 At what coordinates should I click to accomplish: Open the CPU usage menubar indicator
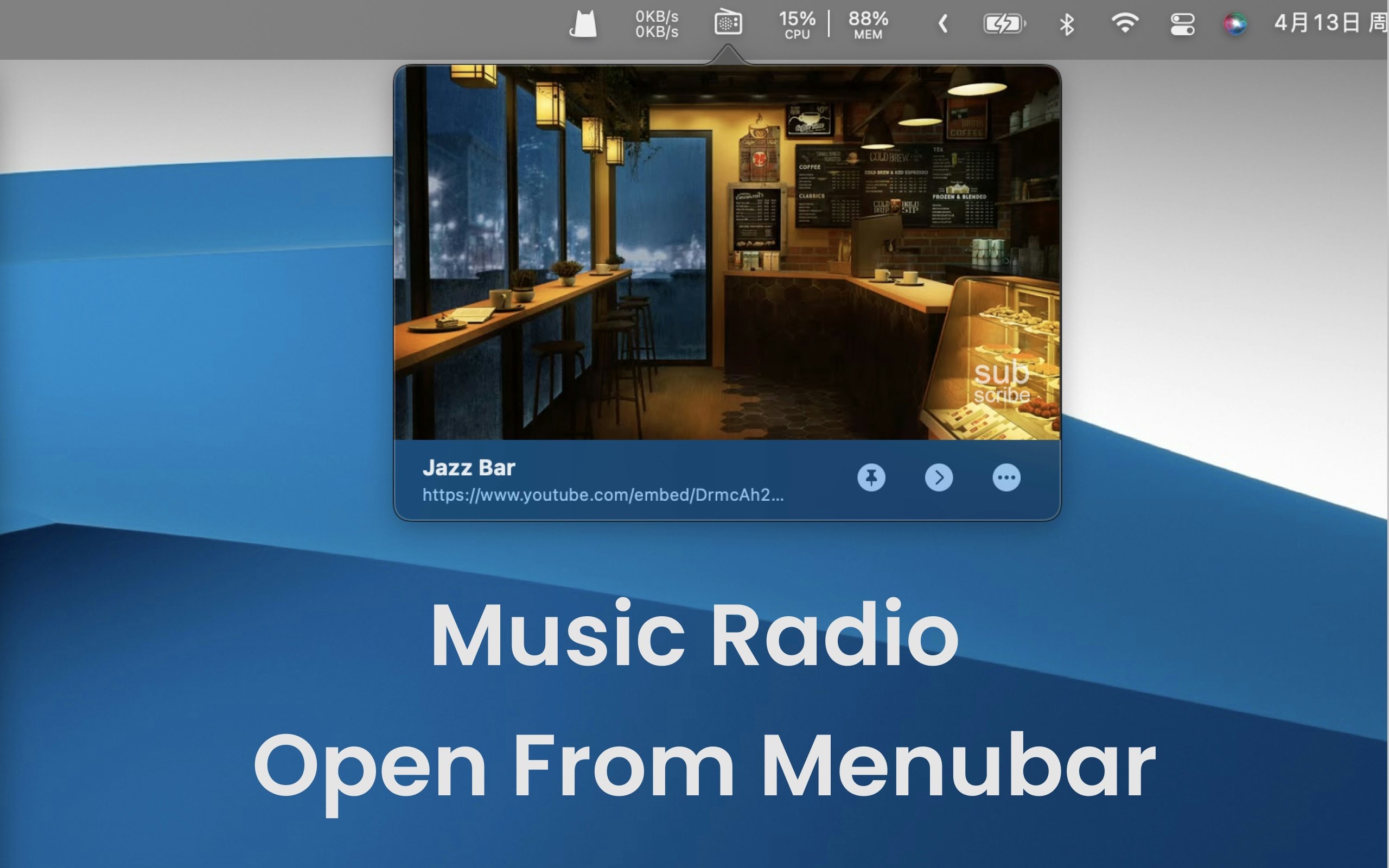(797, 24)
